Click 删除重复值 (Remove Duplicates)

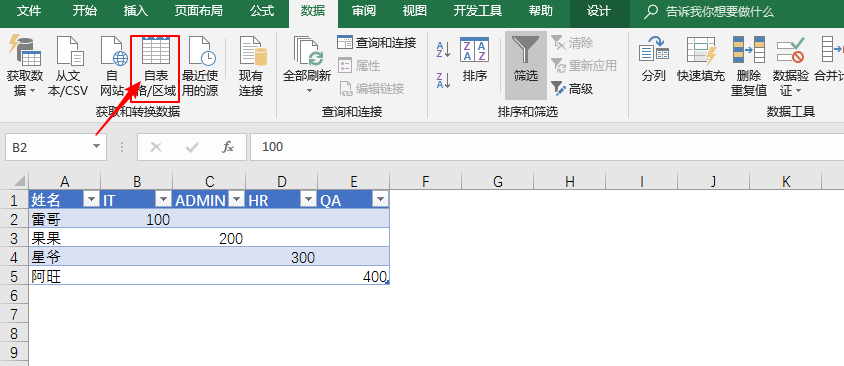pos(749,66)
